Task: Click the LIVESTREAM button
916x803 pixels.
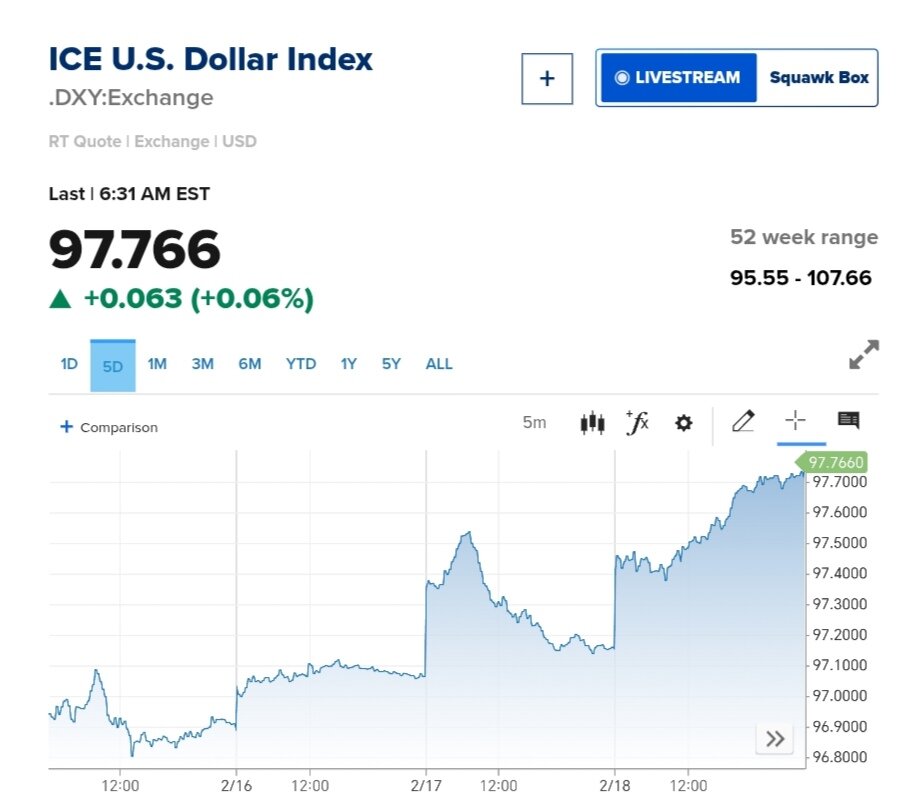Action: [x=678, y=78]
